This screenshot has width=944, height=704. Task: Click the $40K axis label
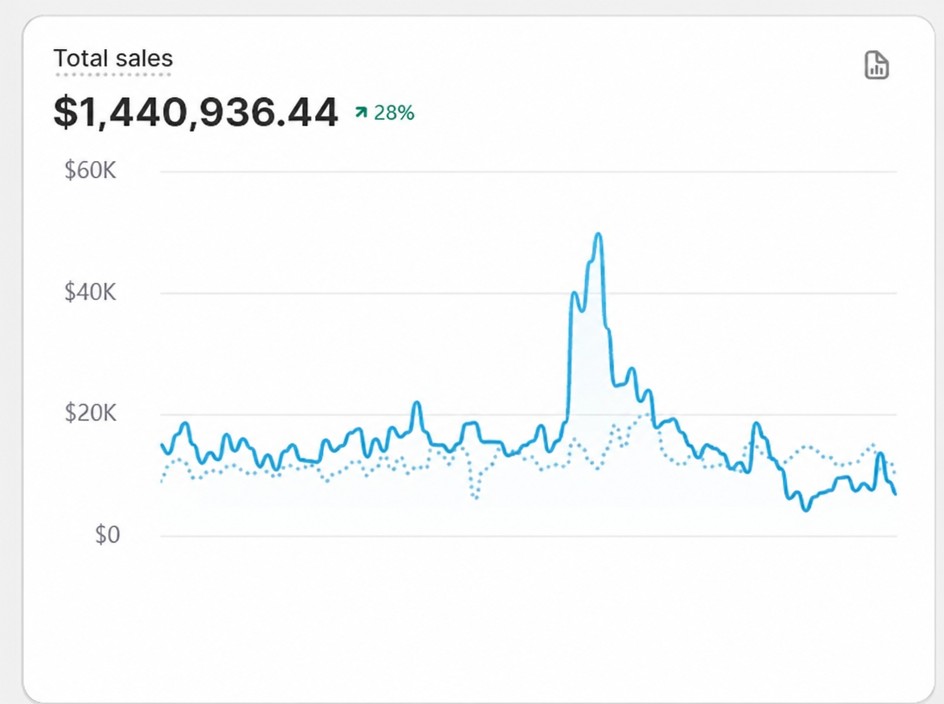coord(90,292)
